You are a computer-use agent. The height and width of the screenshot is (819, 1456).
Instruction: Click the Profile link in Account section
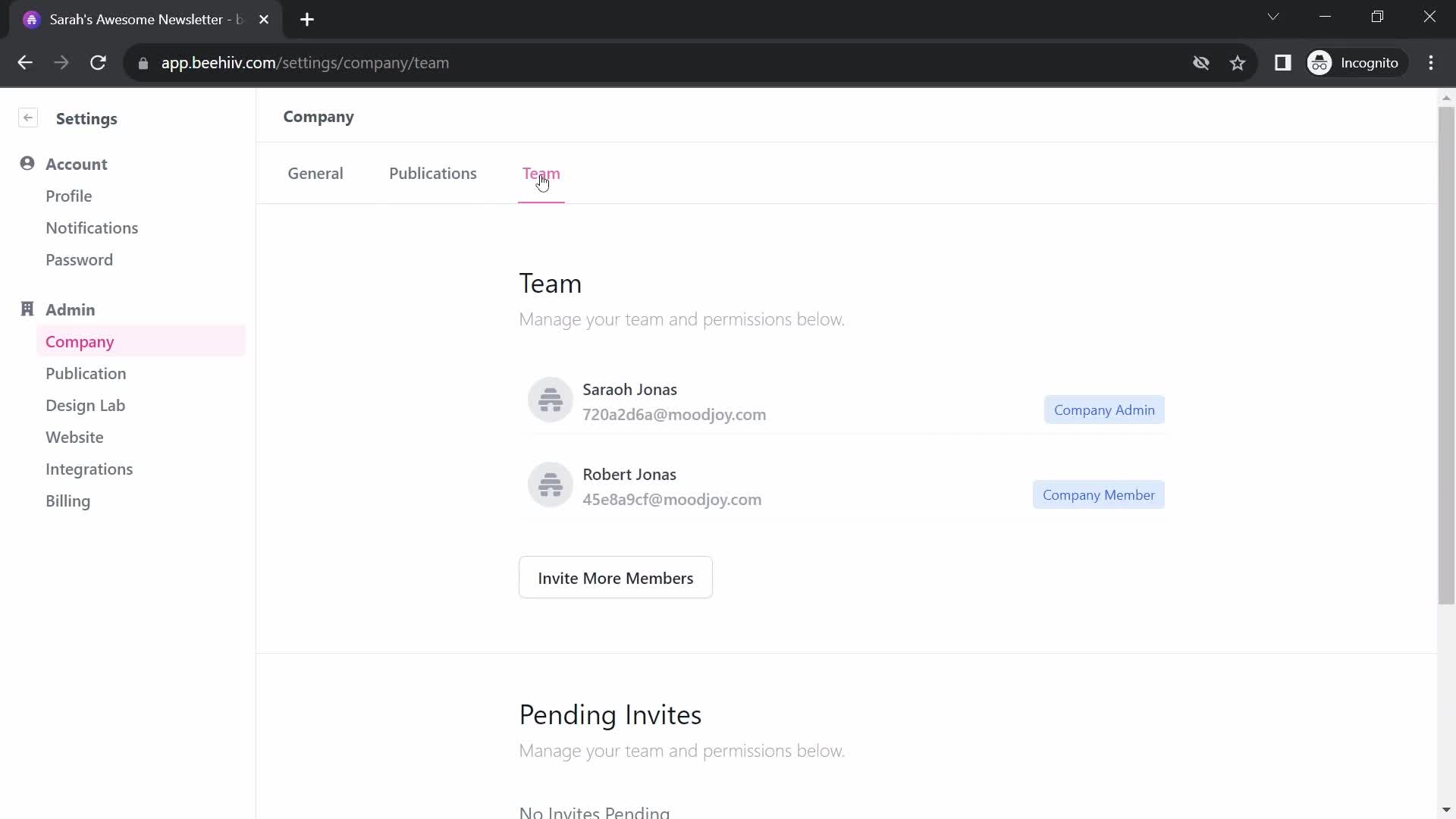69,196
